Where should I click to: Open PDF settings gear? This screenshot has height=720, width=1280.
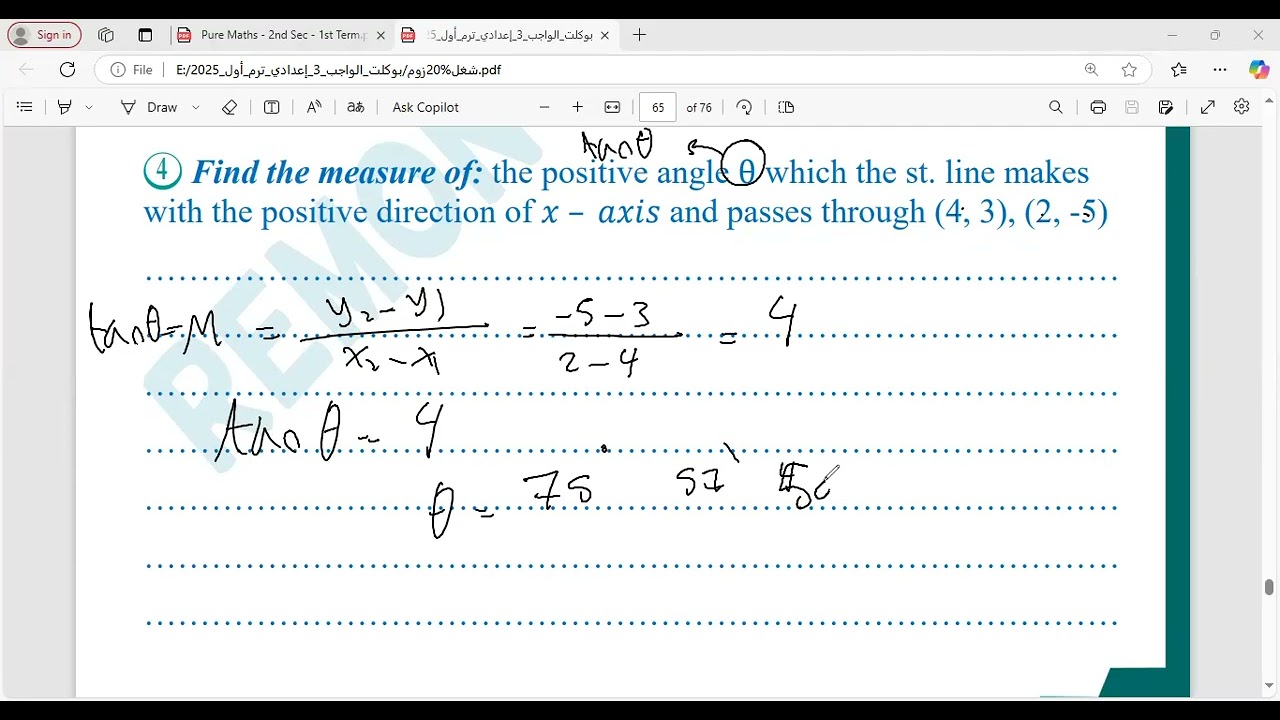pyautogui.click(x=1241, y=107)
